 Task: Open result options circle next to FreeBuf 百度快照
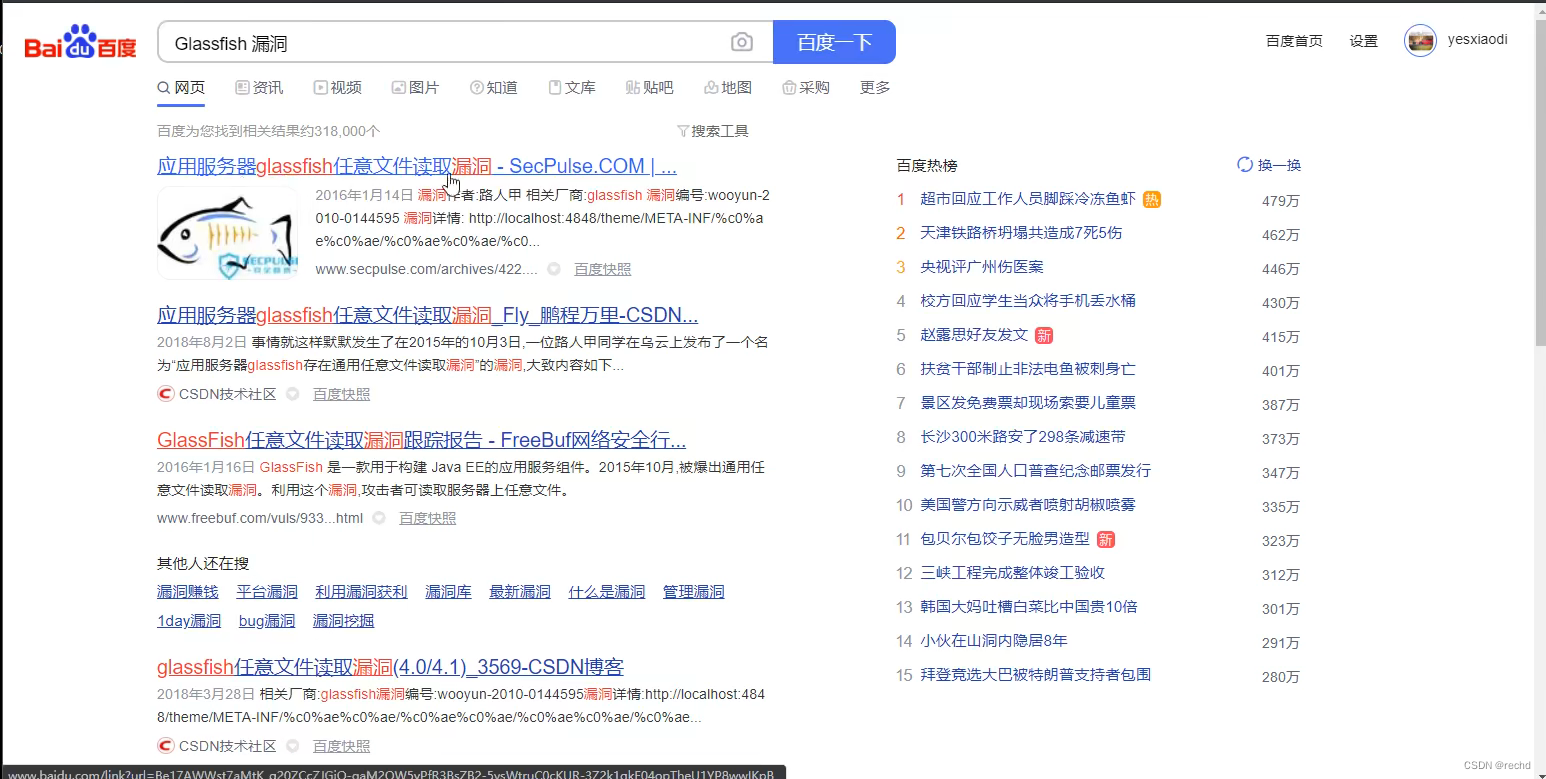coord(379,518)
